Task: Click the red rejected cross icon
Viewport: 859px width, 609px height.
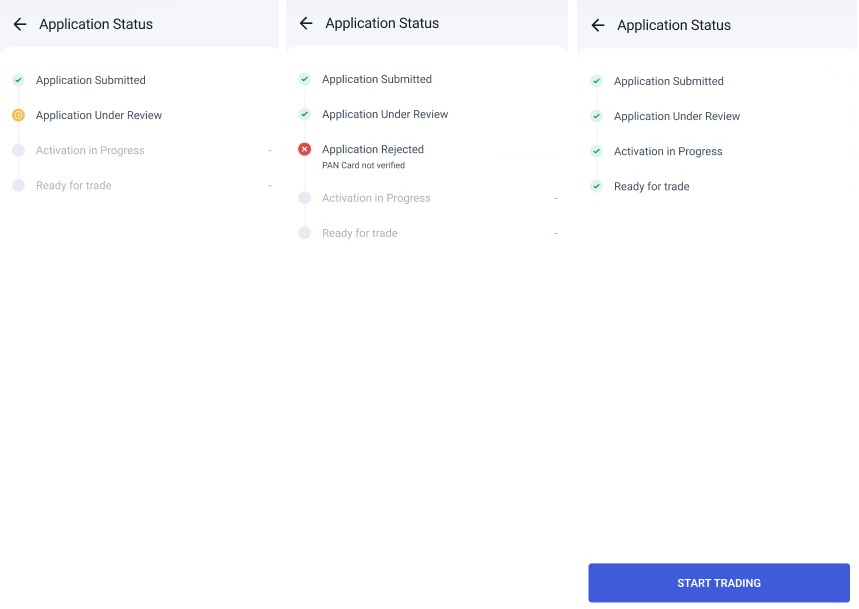Action: point(305,149)
